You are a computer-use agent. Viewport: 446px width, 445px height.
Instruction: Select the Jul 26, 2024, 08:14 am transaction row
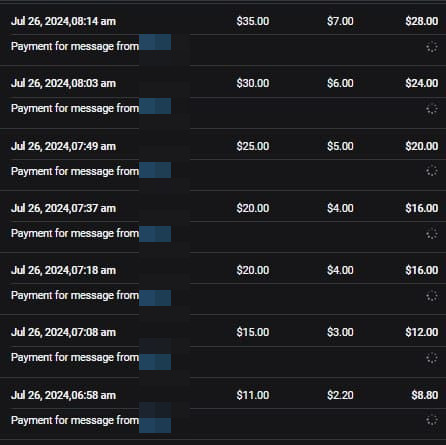tap(223, 34)
